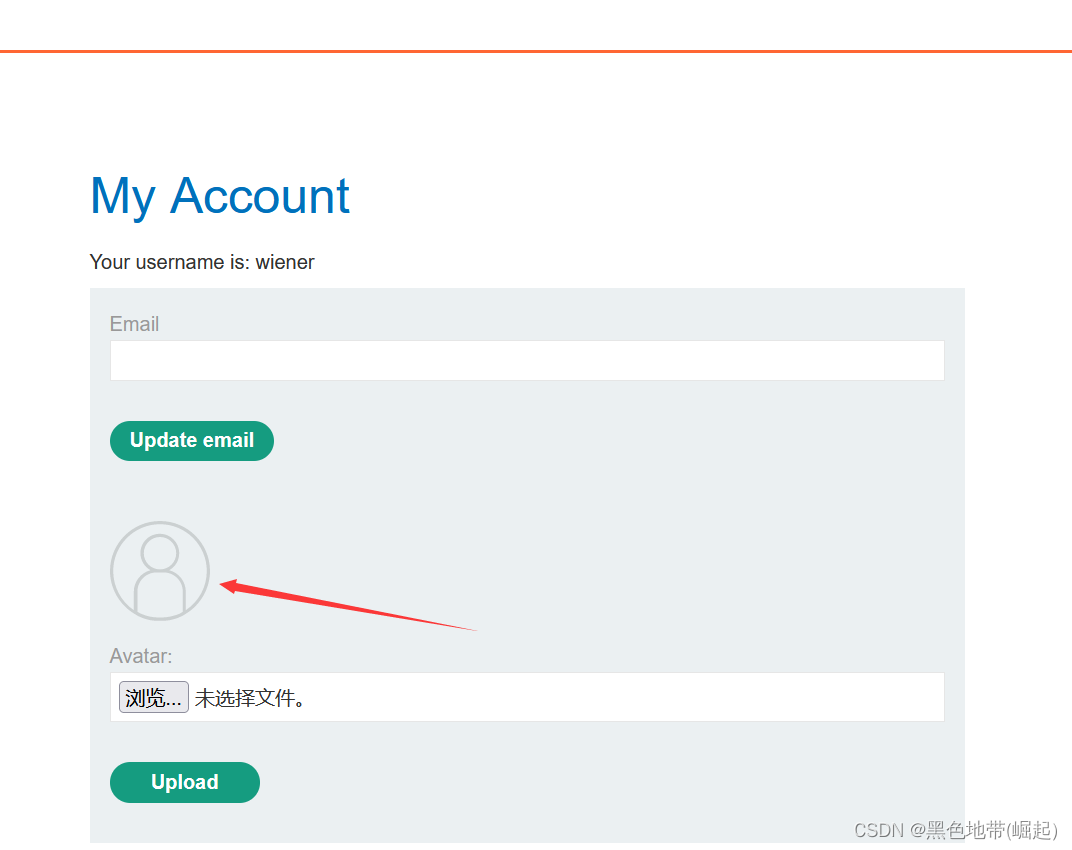Open file chooser with 浏览... button
The image size is (1072, 850).
click(154, 697)
